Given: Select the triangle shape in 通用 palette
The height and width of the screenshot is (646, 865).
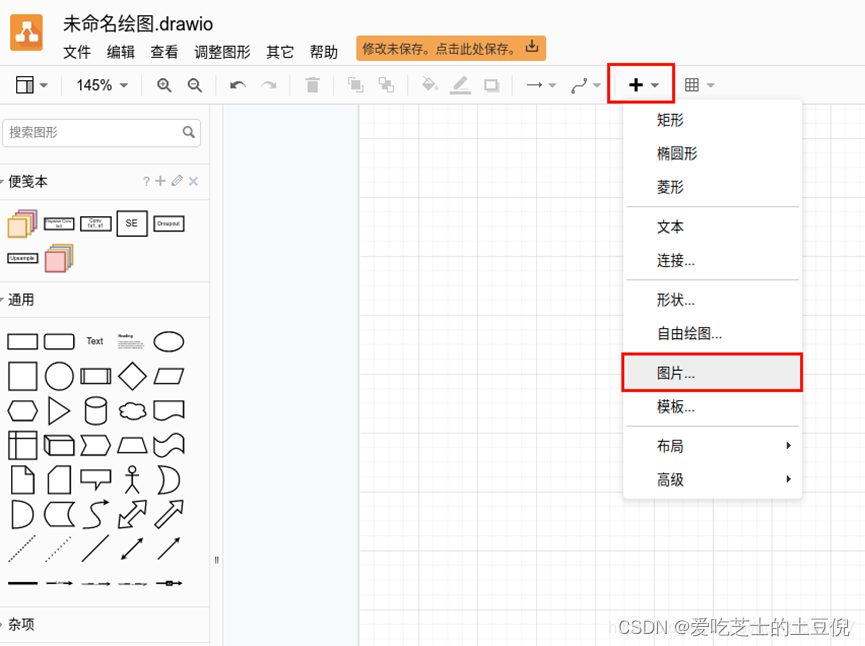Looking at the screenshot, I should [59, 411].
